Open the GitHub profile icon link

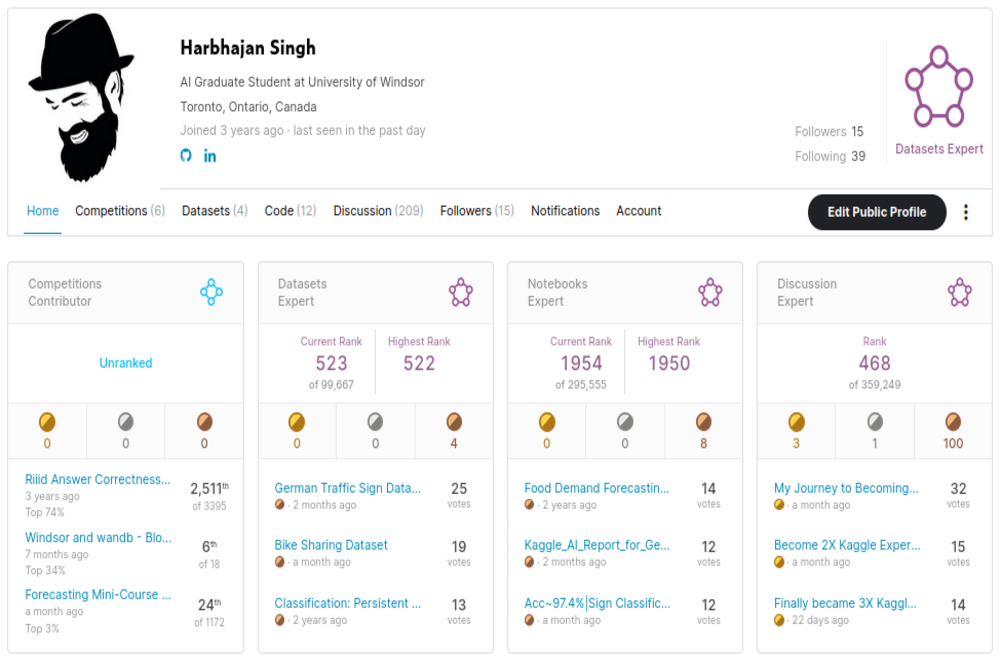click(x=186, y=155)
